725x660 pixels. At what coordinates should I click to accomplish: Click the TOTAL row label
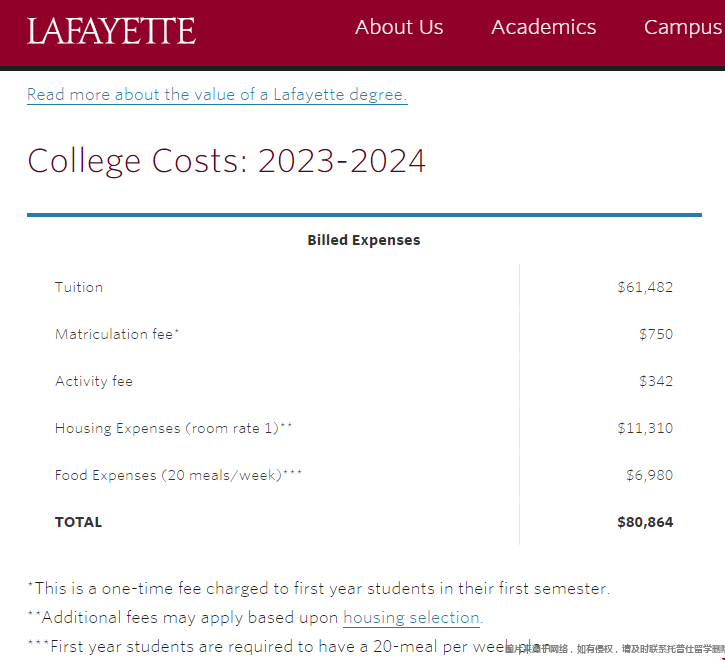pyautogui.click(x=79, y=522)
